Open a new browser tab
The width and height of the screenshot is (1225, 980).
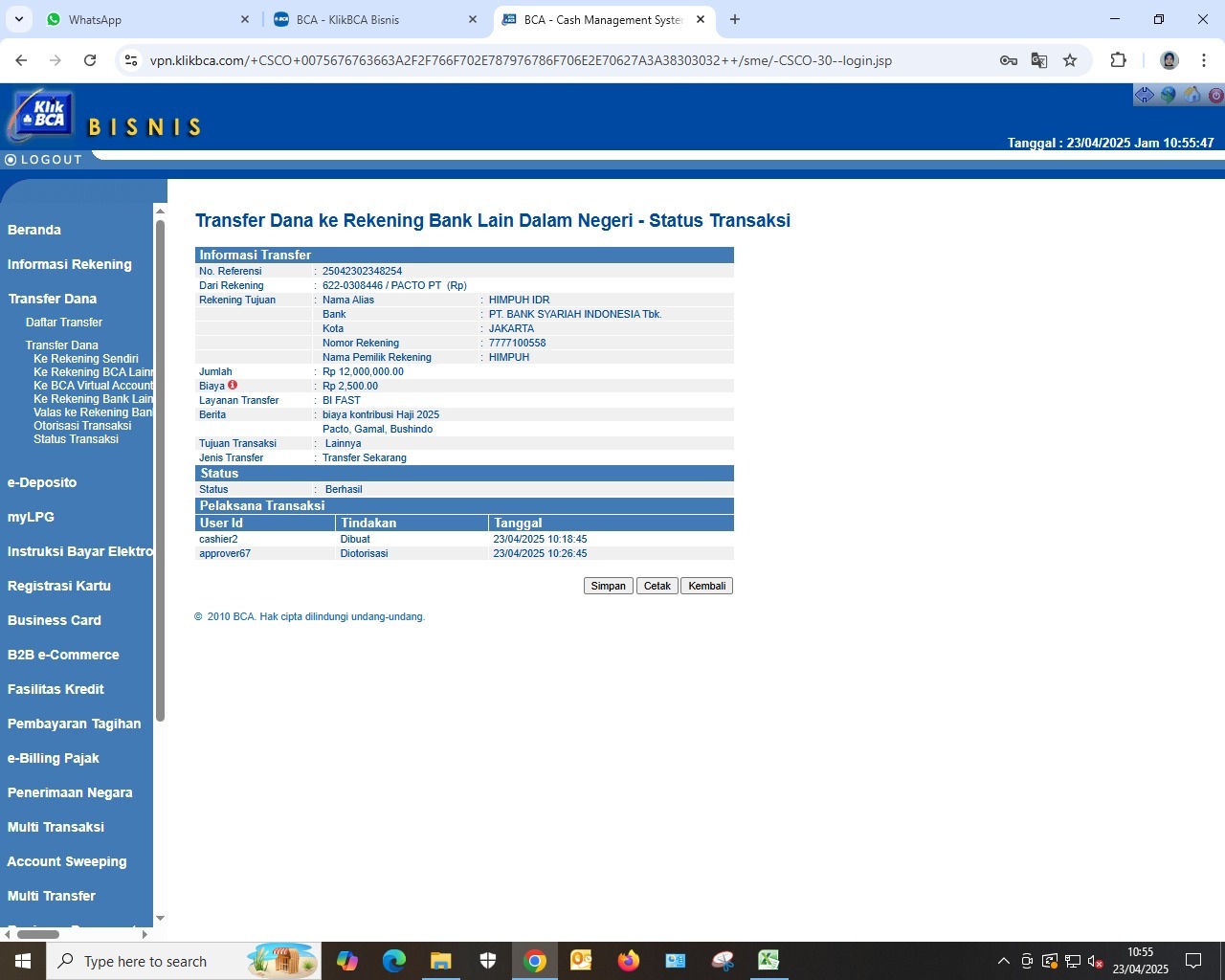[735, 19]
